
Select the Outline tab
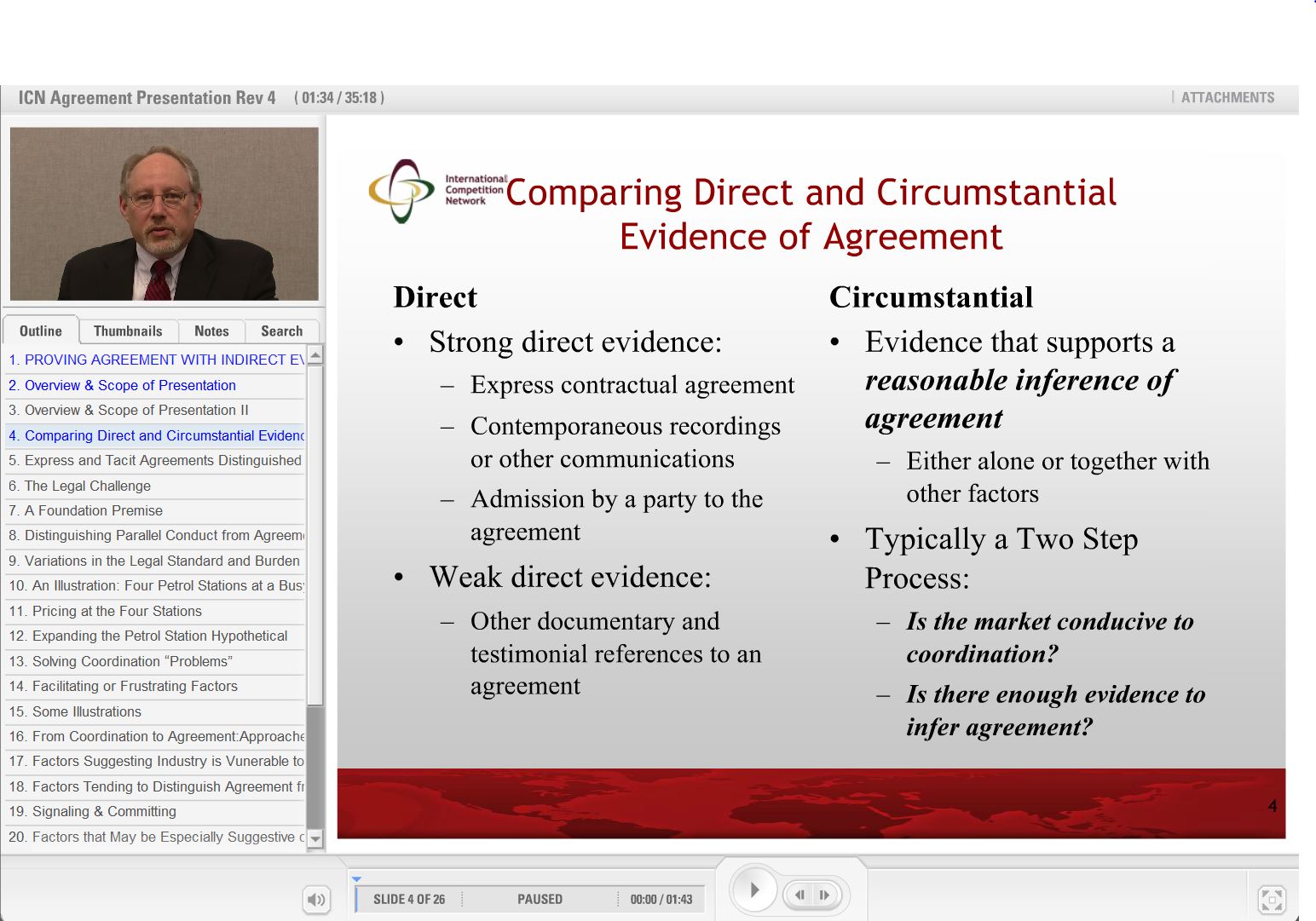[x=40, y=331]
